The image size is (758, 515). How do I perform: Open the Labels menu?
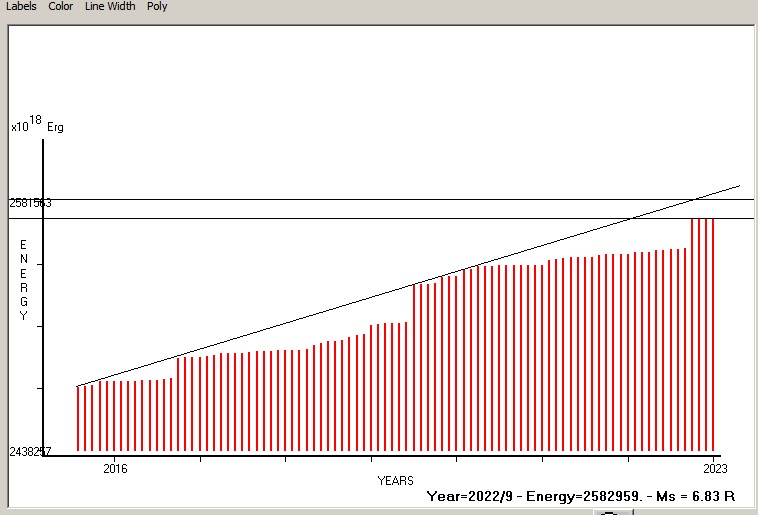21,7
